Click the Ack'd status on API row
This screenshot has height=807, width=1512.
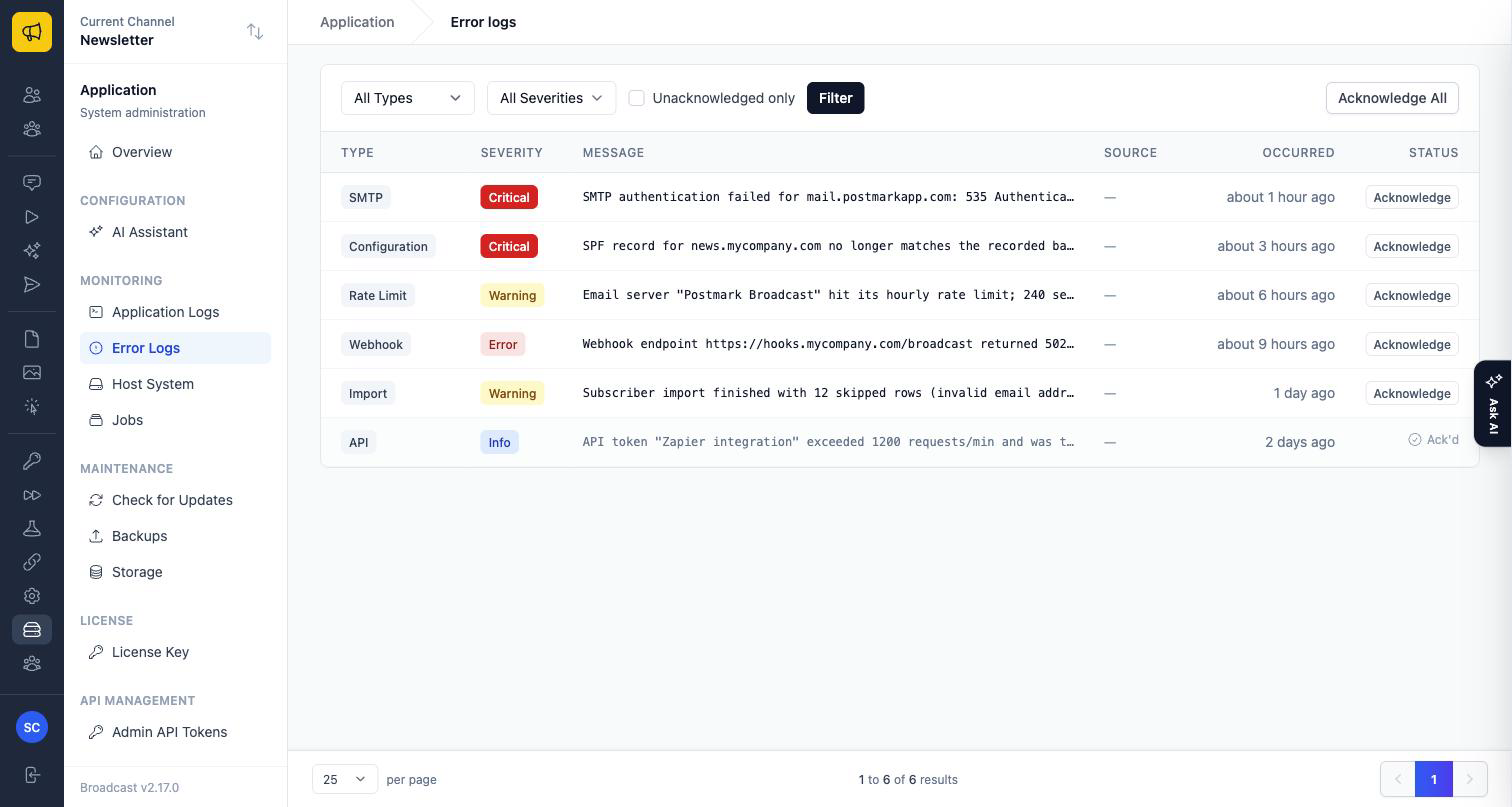[x=1433, y=440]
